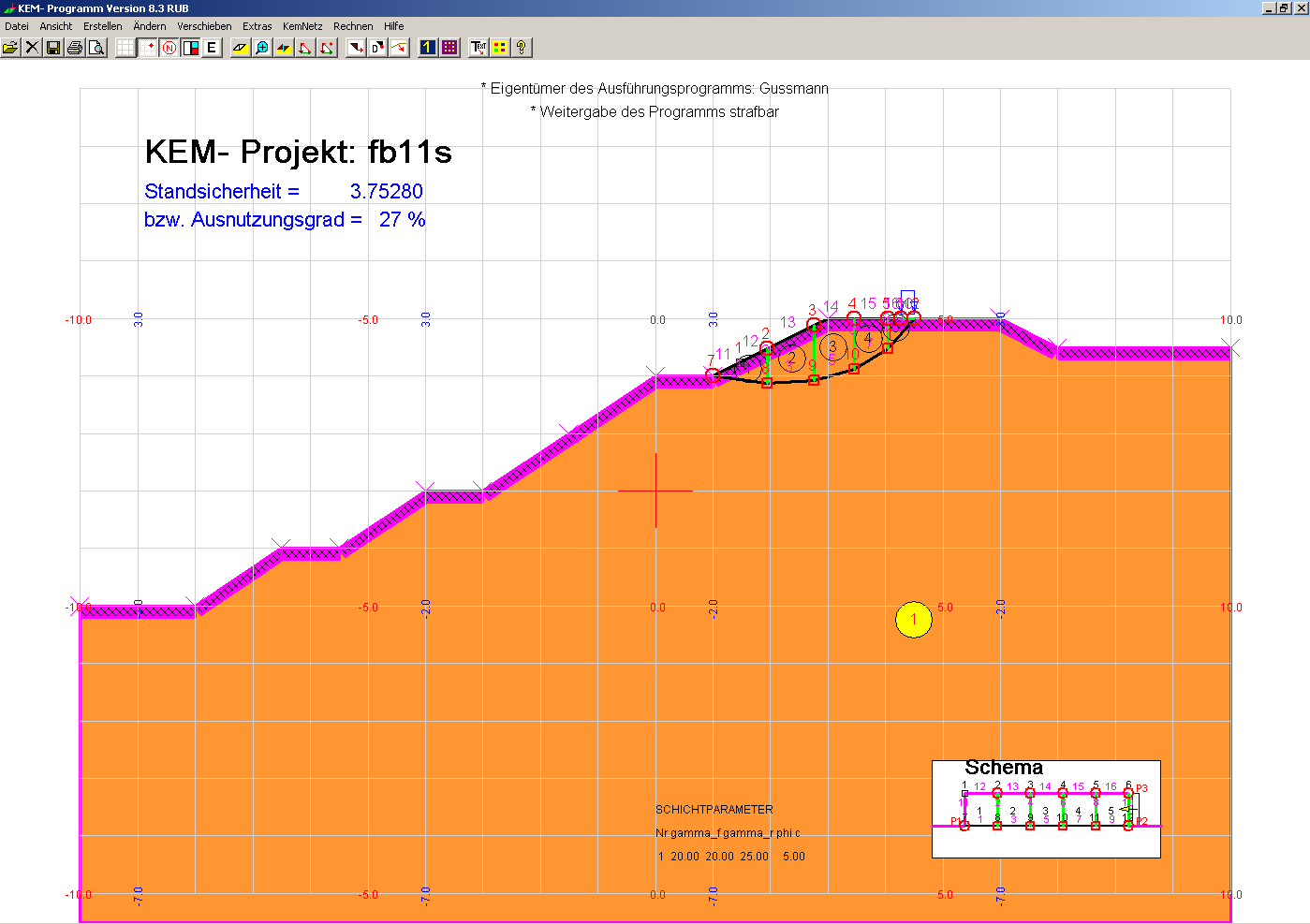Minimize the KEM program window

tap(1269, 7)
